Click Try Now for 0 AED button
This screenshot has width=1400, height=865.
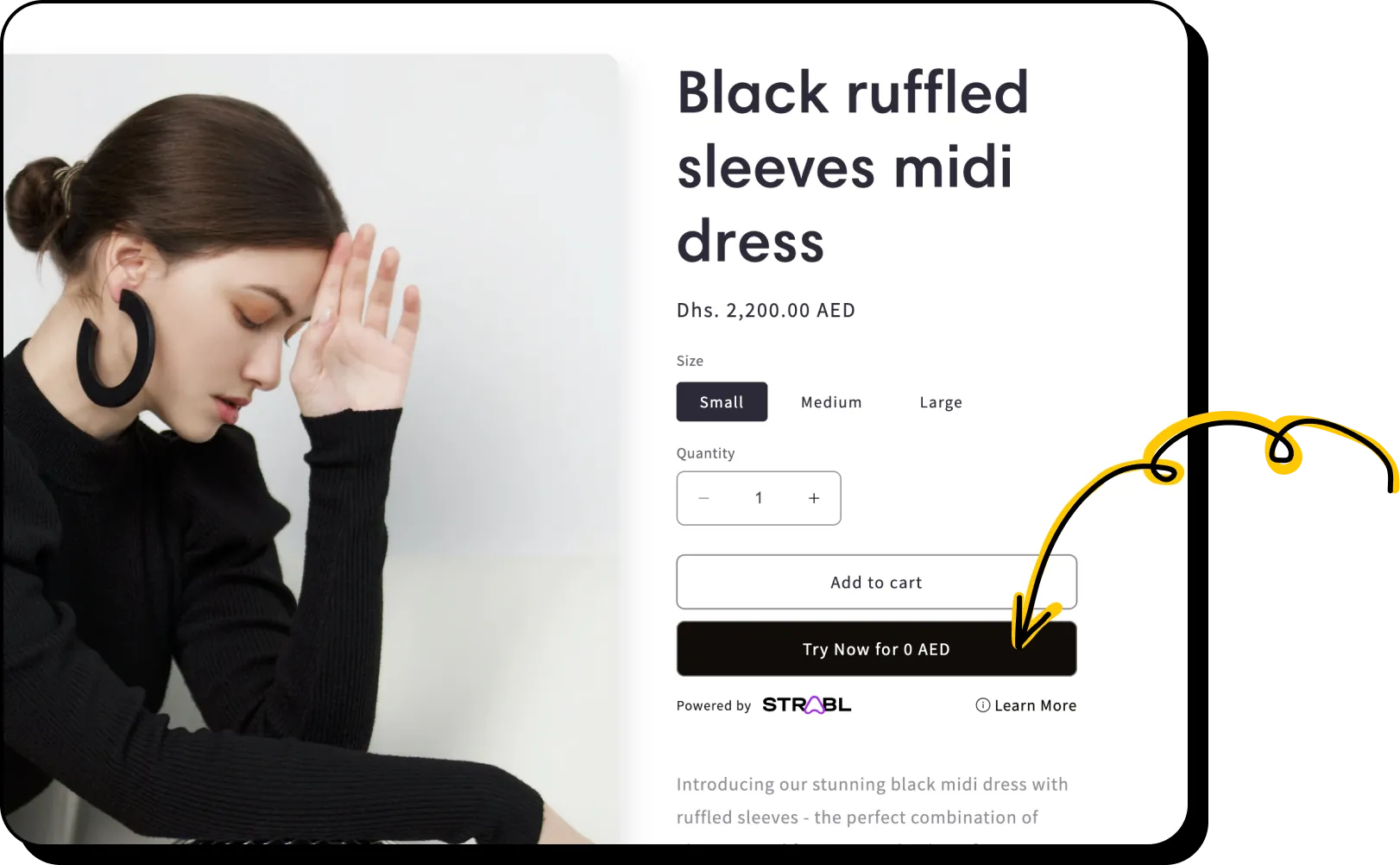coord(876,648)
